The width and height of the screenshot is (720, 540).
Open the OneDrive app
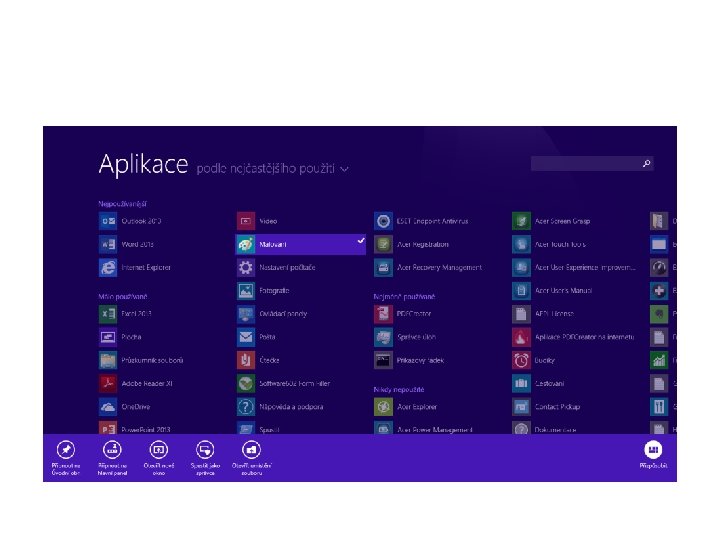[108, 406]
